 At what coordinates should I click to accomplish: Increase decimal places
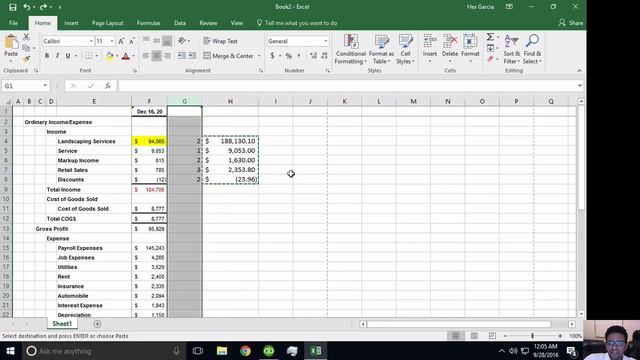click(x=313, y=56)
